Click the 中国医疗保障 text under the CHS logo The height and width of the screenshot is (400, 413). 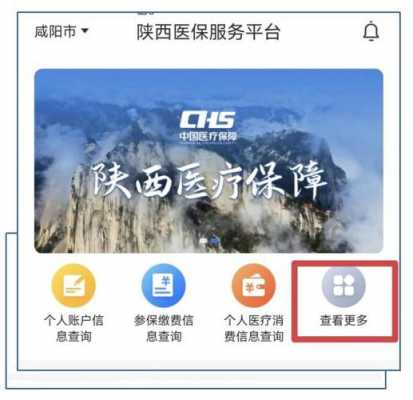(x=208, y=137)
